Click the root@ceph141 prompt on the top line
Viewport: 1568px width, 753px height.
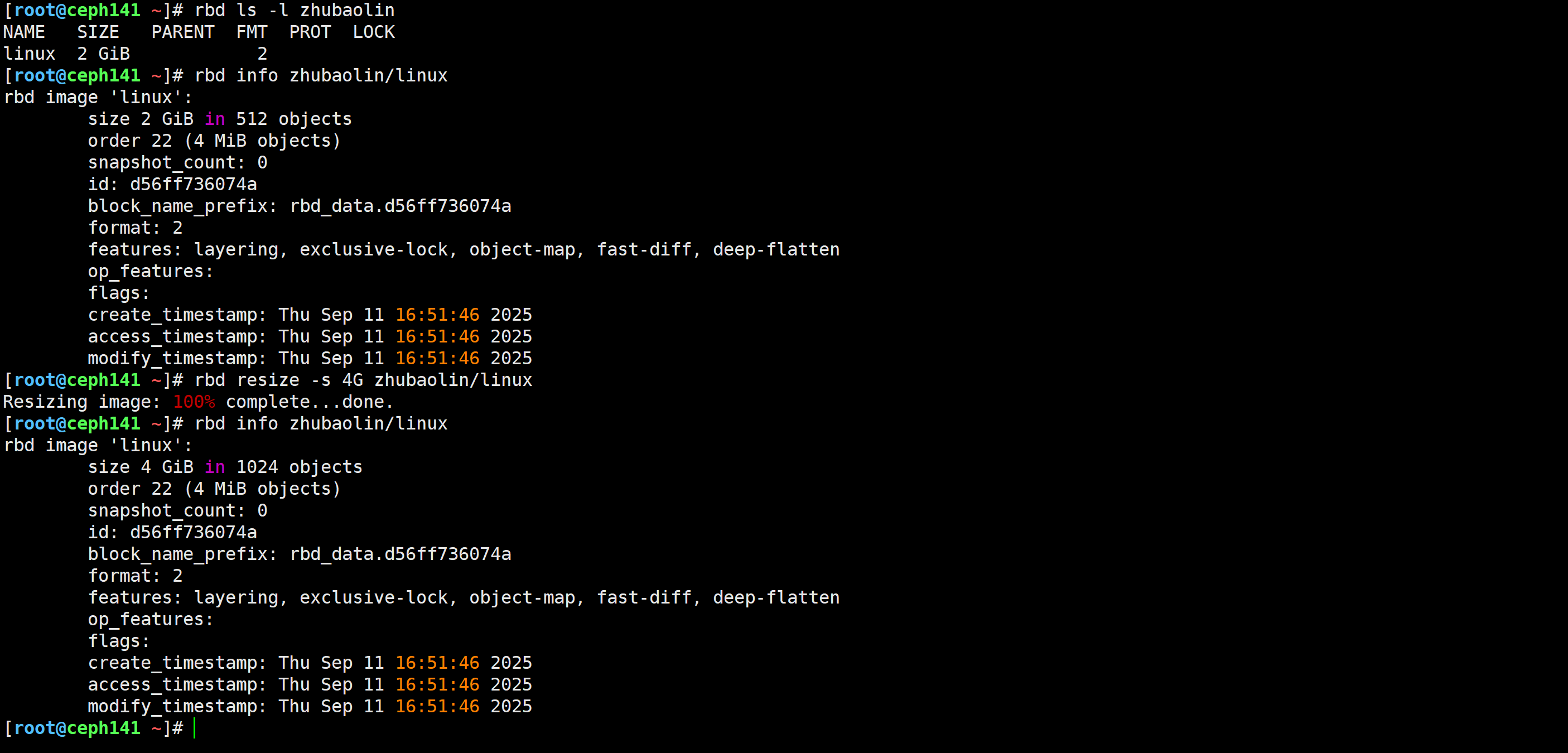coord(76,11)
